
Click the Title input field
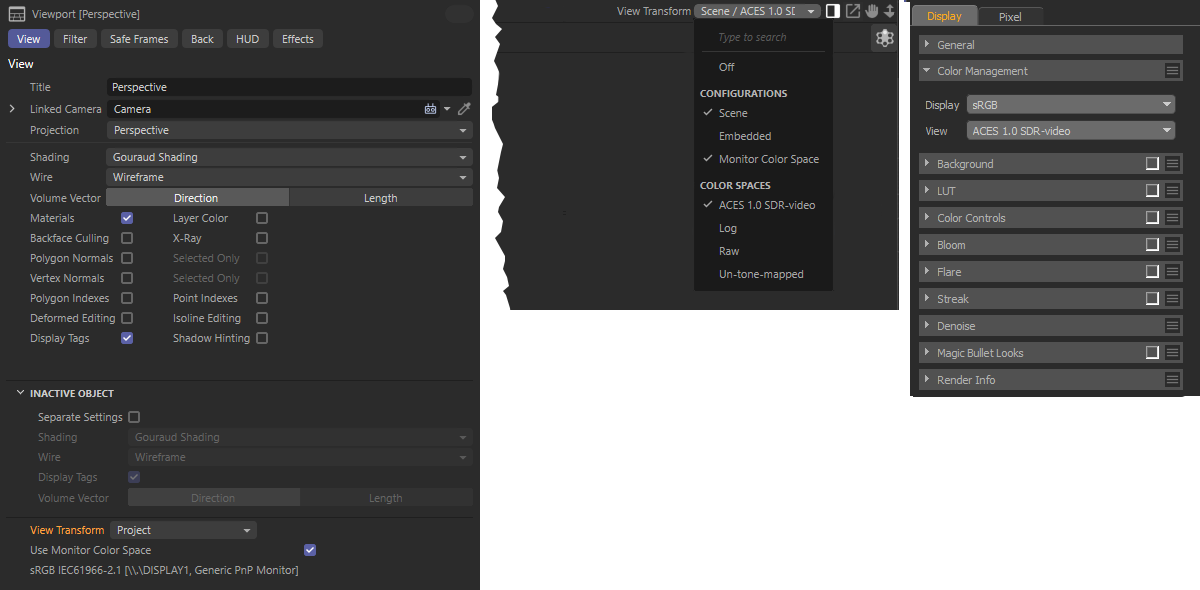tap(288, 88)
